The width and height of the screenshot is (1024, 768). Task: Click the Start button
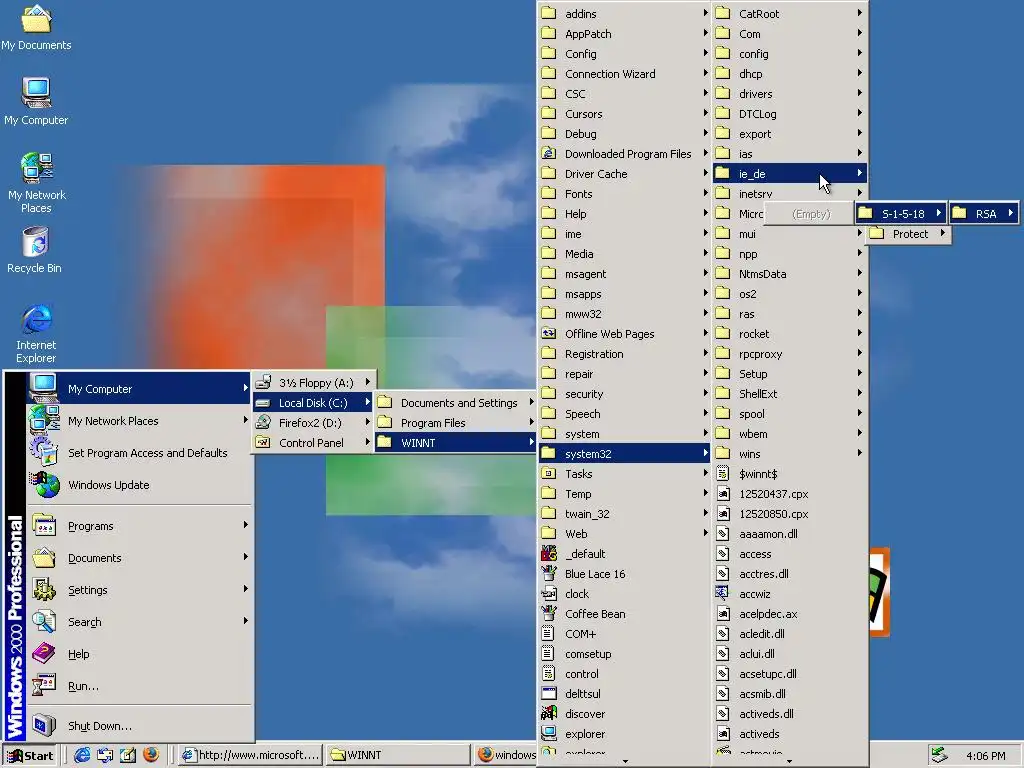click(x=30, y=756)
